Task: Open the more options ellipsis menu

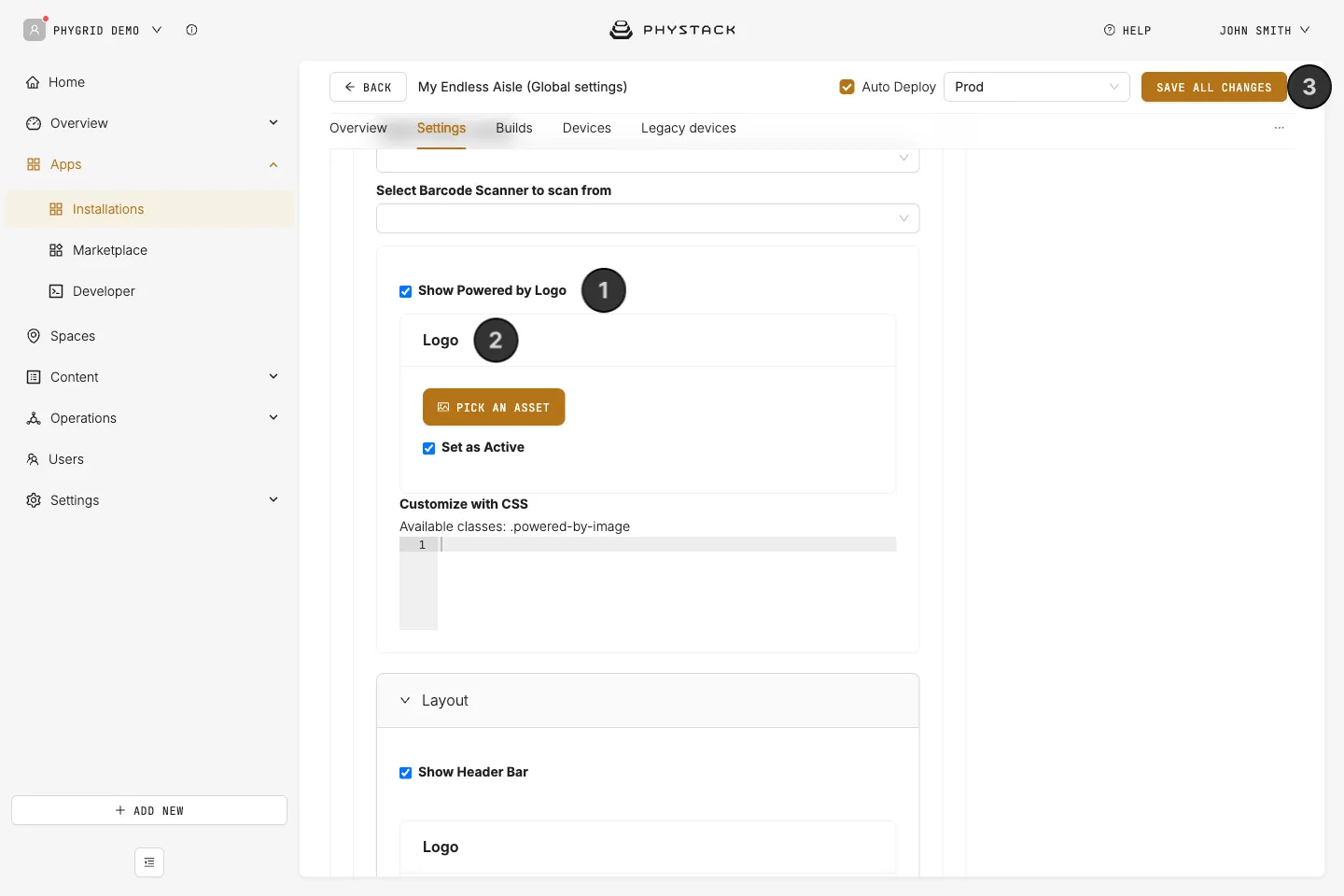Action: pyautogui.click(x=1280, y=128)
